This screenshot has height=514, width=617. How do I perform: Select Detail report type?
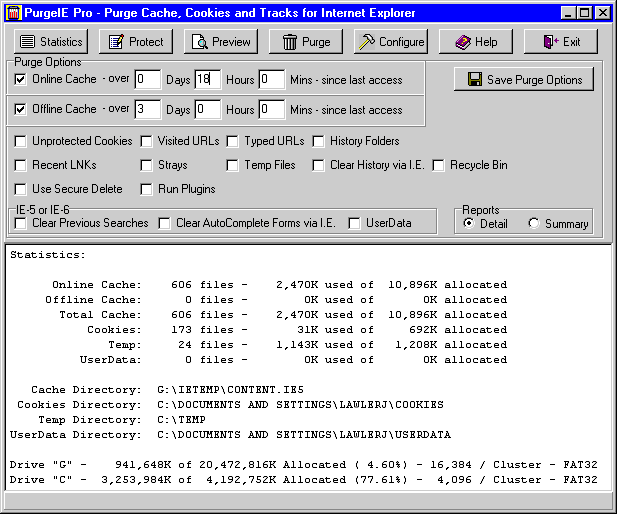pos(469,223)
